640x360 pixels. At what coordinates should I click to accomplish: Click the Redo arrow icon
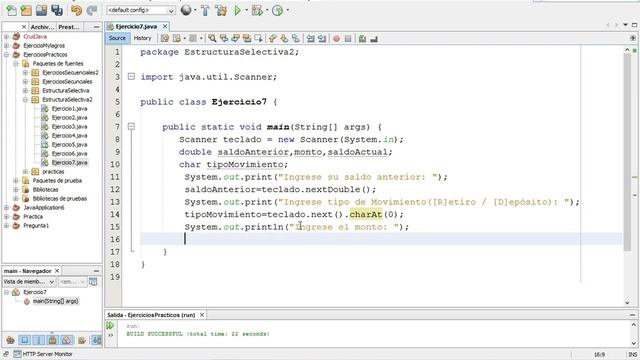point(92,10)
